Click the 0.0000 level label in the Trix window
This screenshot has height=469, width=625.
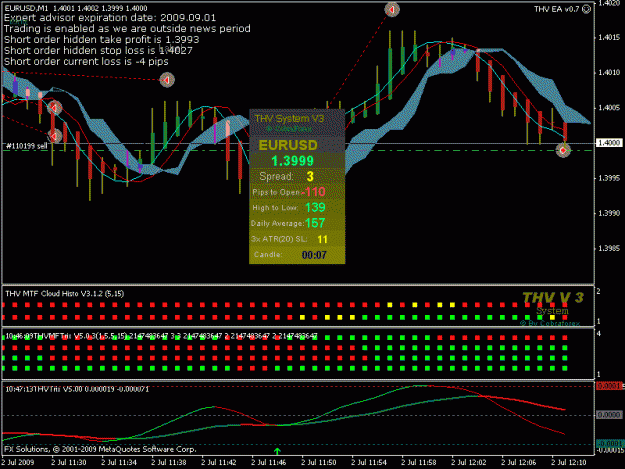[x=609, y=415]
